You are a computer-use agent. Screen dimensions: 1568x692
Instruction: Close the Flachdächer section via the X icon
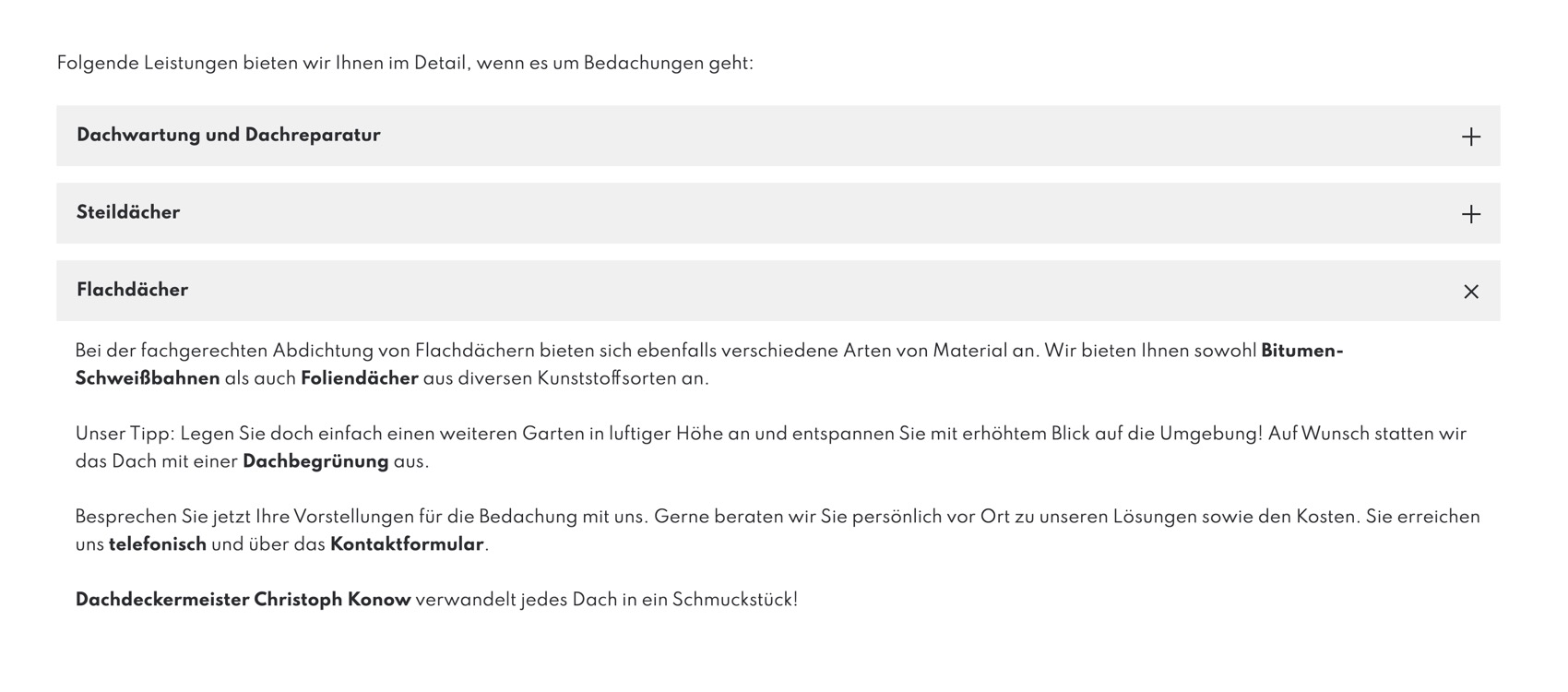tap(1471, 292)
